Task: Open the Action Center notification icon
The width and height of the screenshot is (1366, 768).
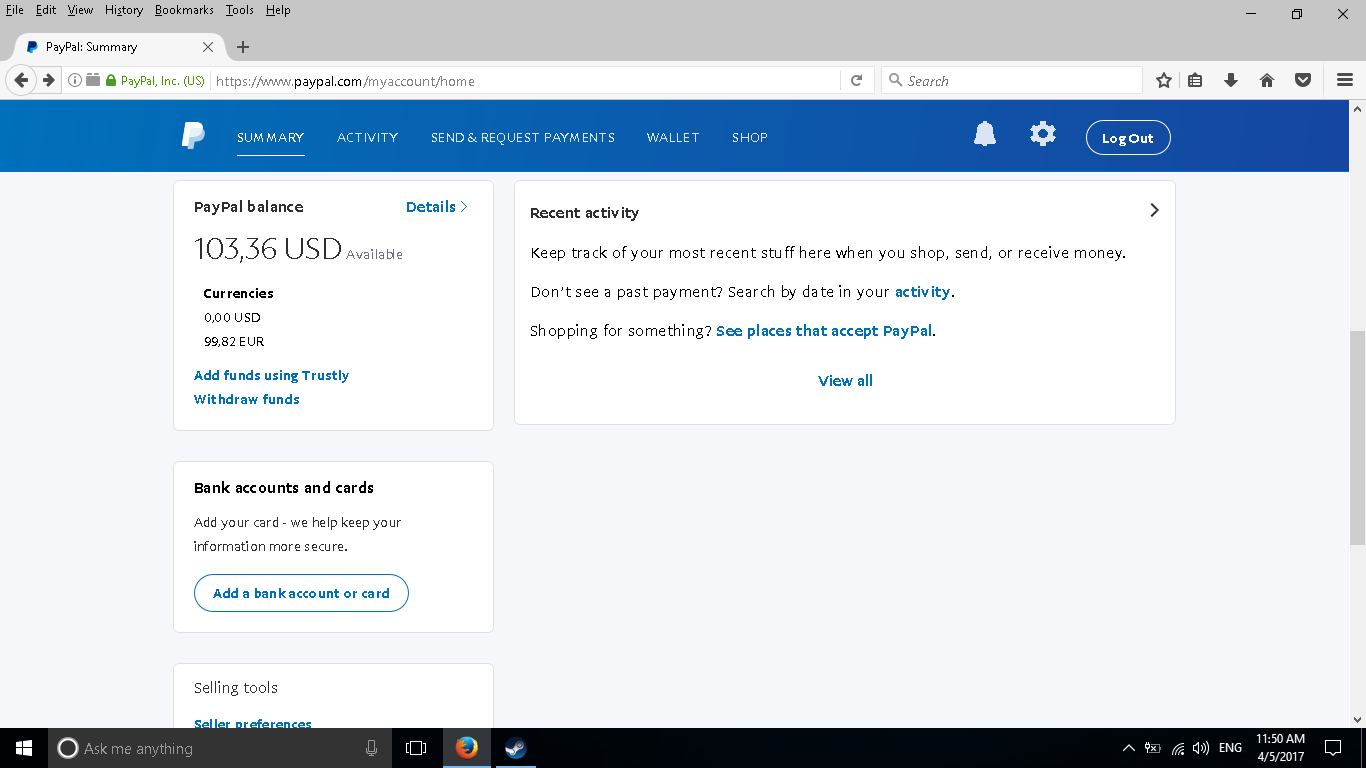Action: [x=1333, y=748]
